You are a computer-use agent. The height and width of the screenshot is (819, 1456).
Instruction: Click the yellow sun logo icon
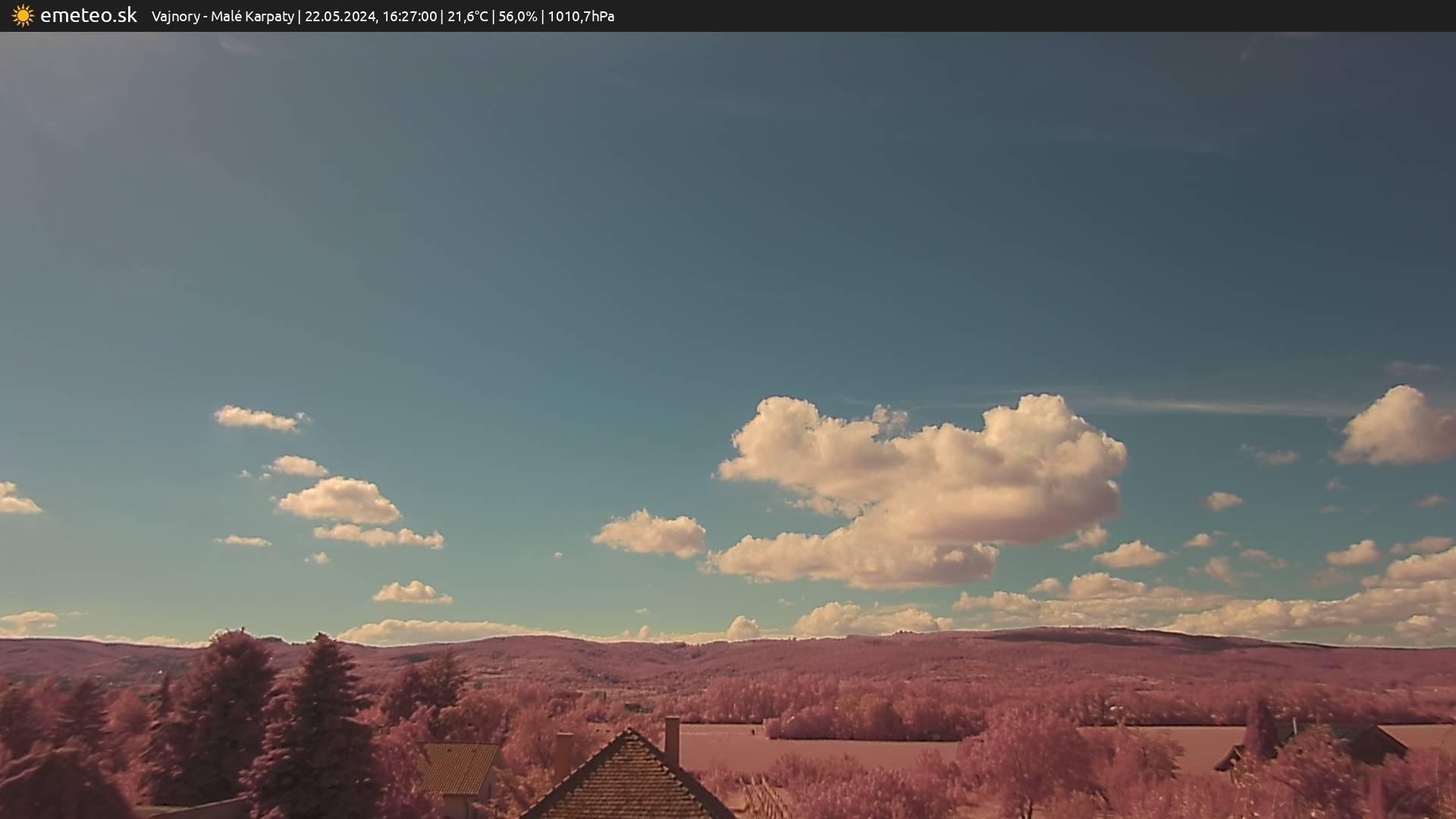23,16
